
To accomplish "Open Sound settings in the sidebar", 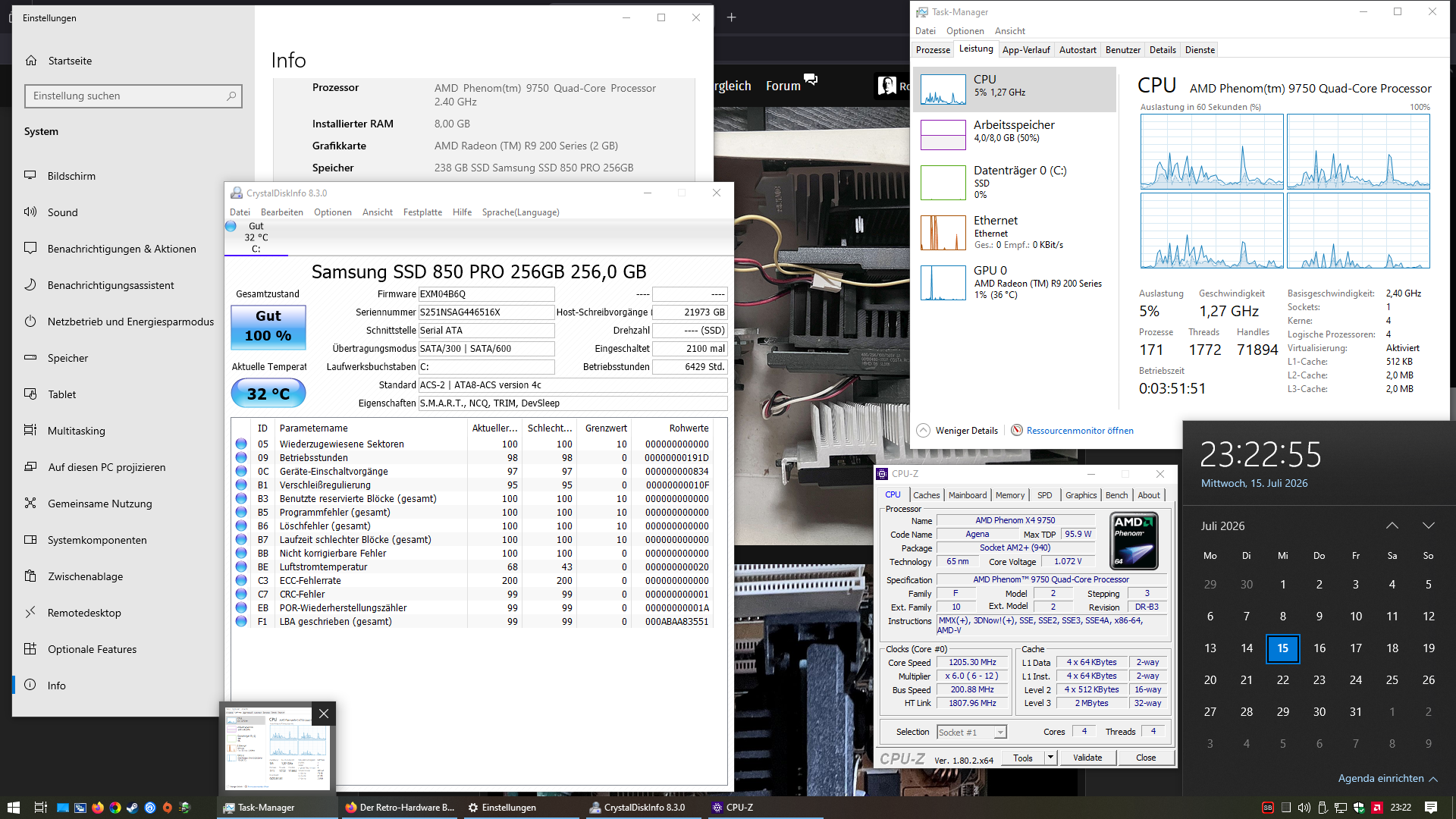I will click(62, 212).
